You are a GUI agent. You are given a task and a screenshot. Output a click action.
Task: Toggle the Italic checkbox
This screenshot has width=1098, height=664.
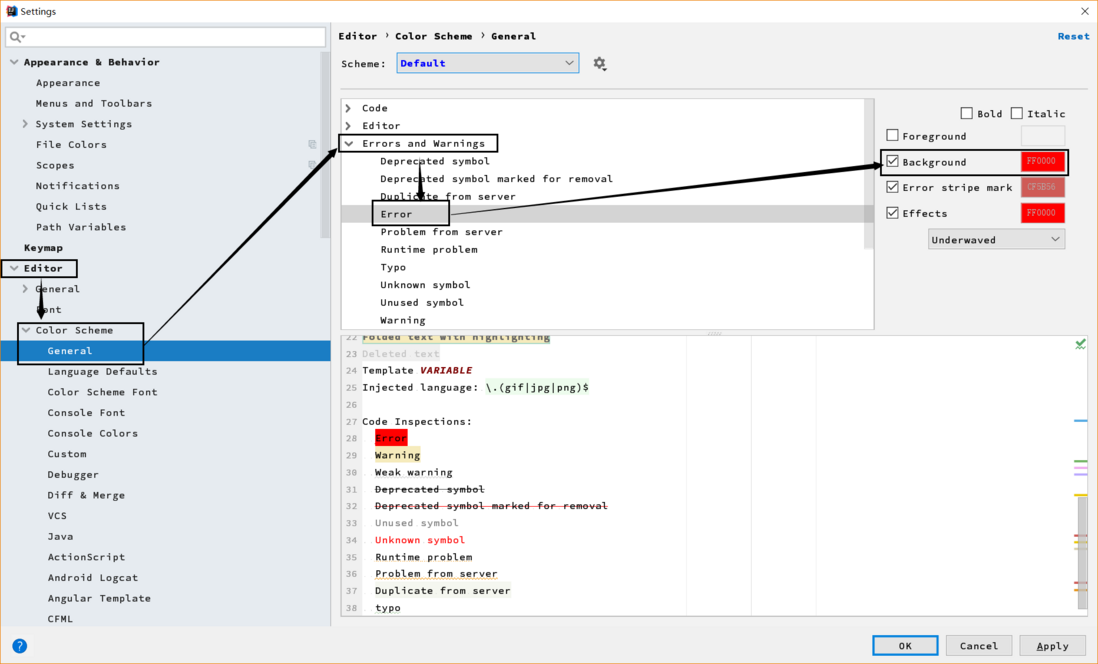(1017, 113)
